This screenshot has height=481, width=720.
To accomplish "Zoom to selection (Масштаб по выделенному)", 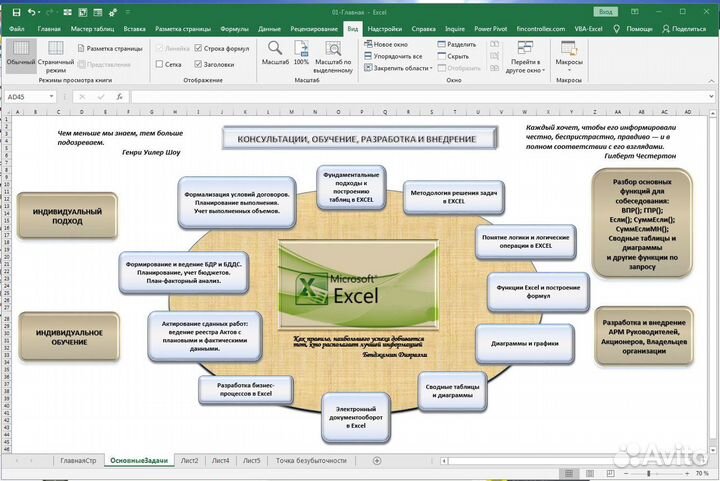I will tap(333, 57).
